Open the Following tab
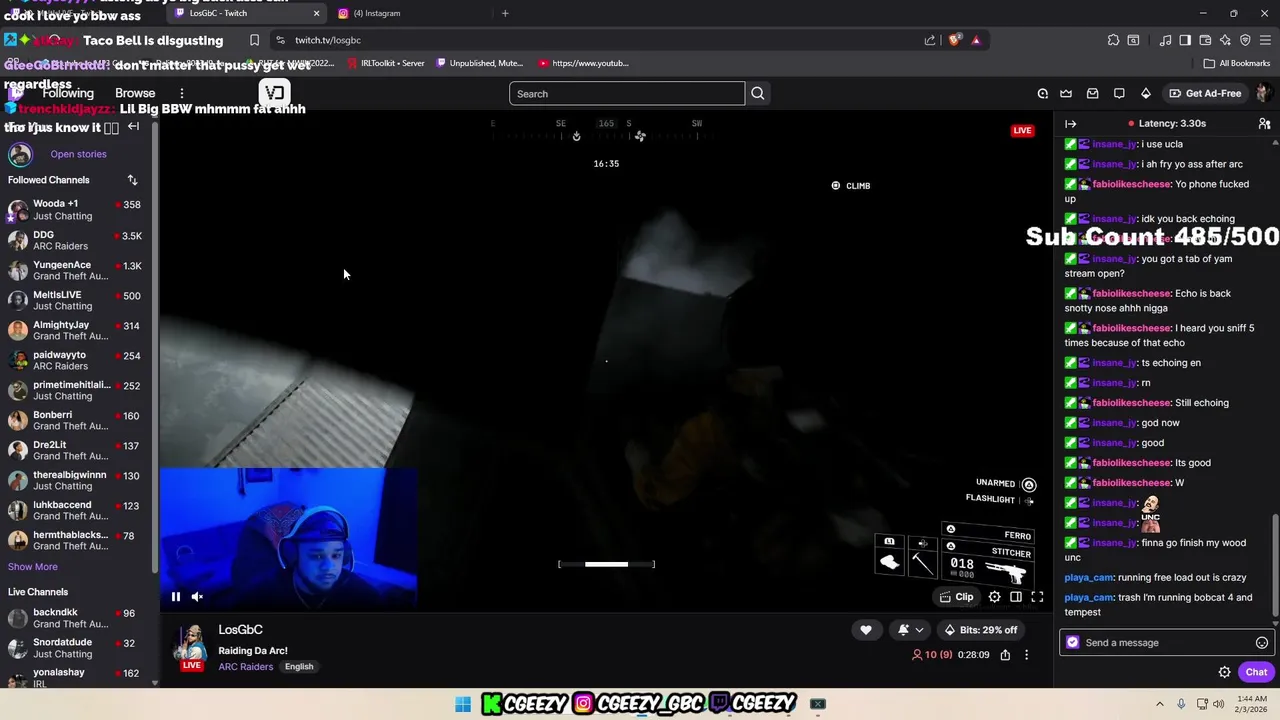 [x=68, y=93]
